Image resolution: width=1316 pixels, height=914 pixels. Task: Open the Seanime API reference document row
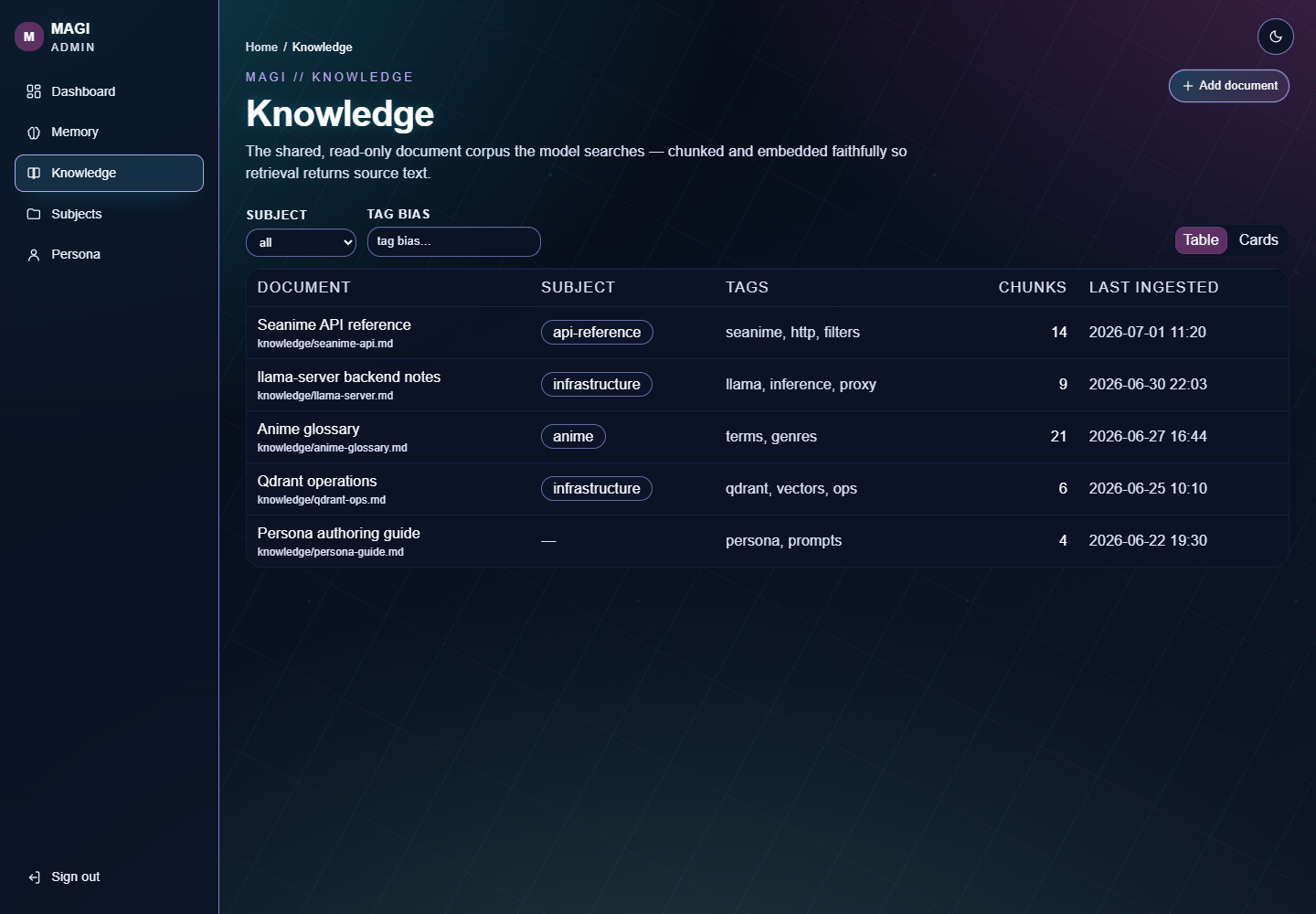(x=768, y=333)
